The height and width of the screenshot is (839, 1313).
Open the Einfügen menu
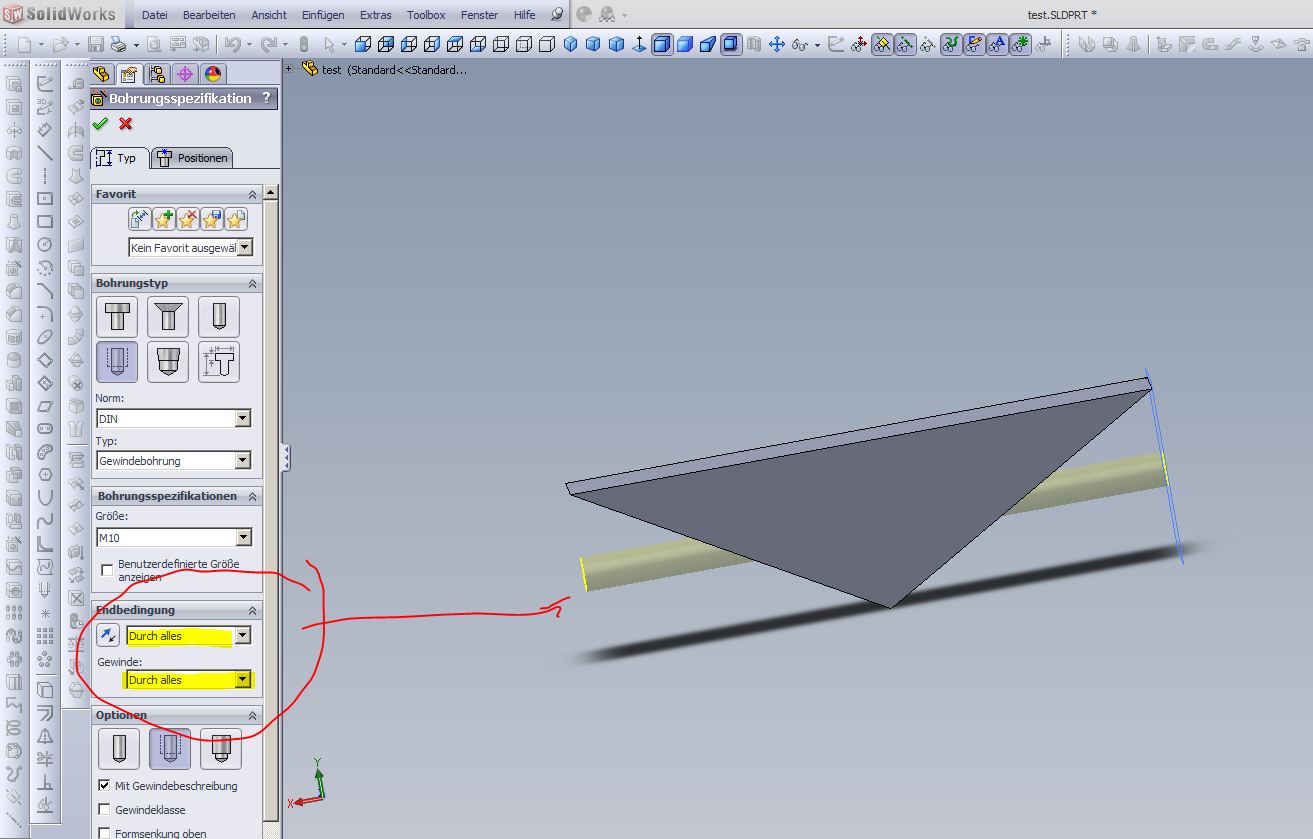pyautogui.click(x=322, y=15)
